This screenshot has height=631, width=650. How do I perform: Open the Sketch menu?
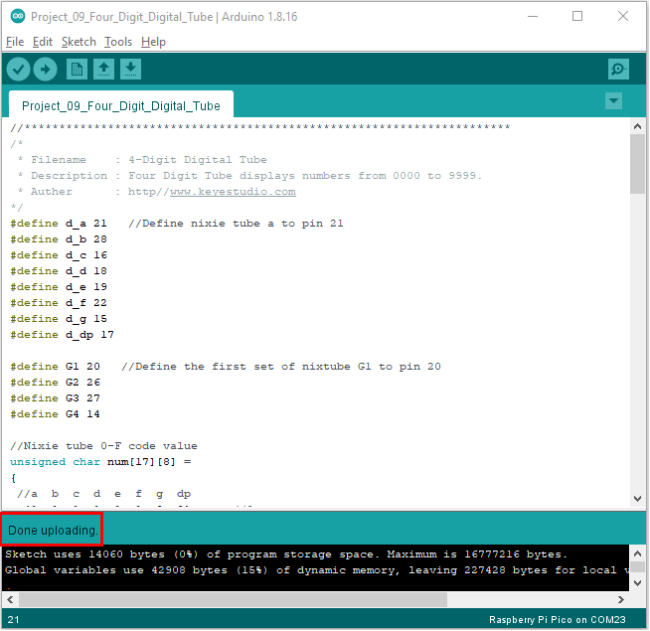[79, 42]
